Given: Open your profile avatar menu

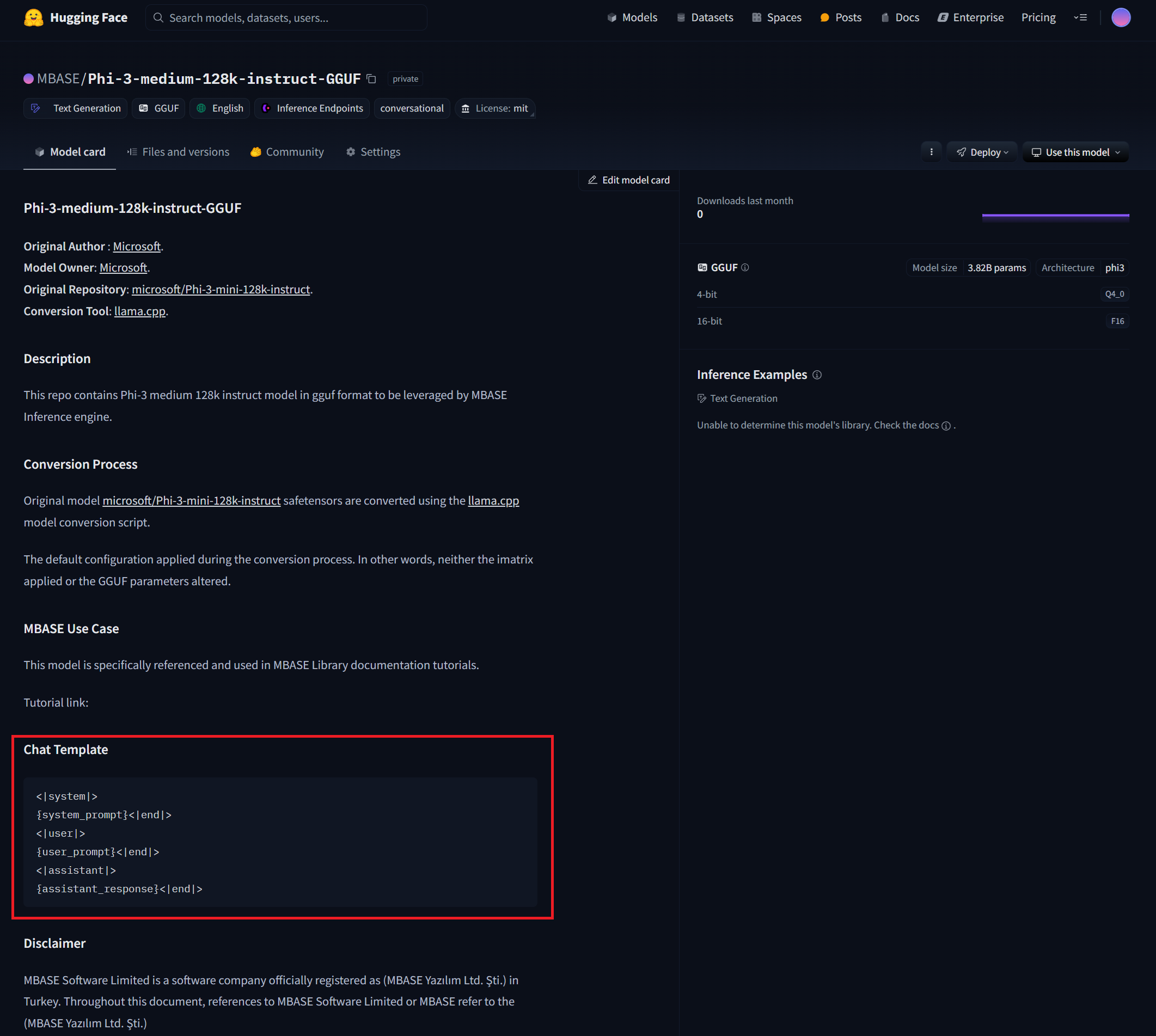Looking at the screenshot, I should pos(1120,17).
